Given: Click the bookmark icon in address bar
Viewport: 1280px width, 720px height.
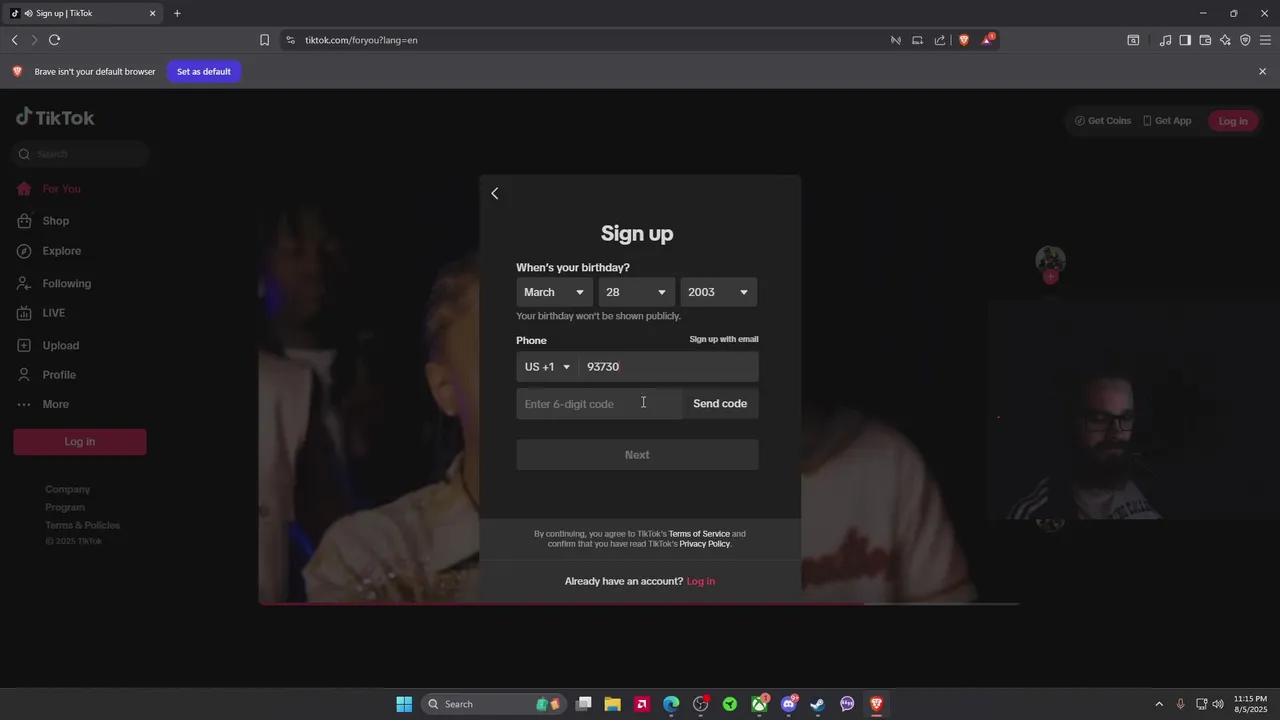Looking at the screenshot, I should point(264,40).
